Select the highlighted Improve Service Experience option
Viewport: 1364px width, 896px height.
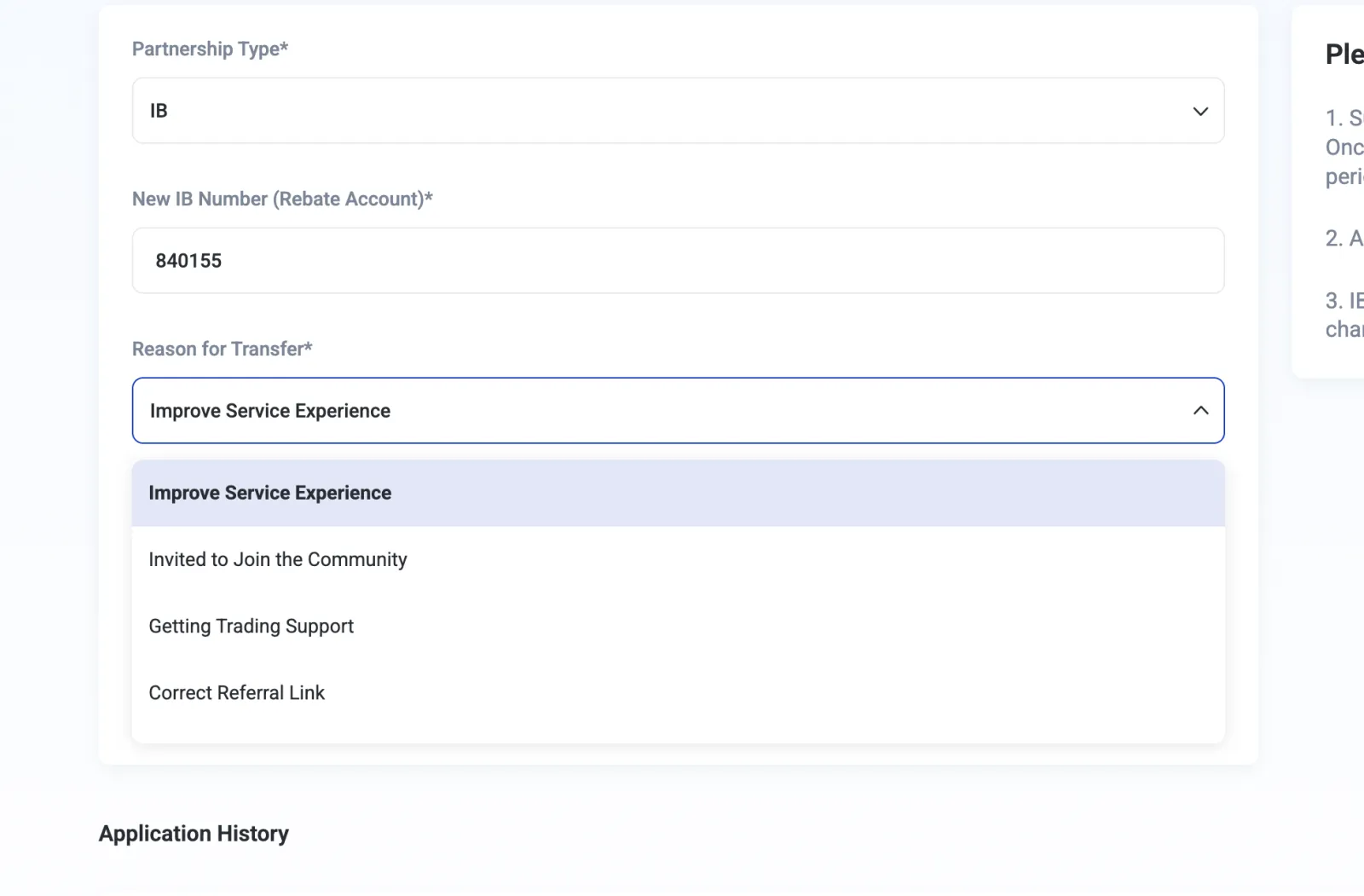point(678,494)
